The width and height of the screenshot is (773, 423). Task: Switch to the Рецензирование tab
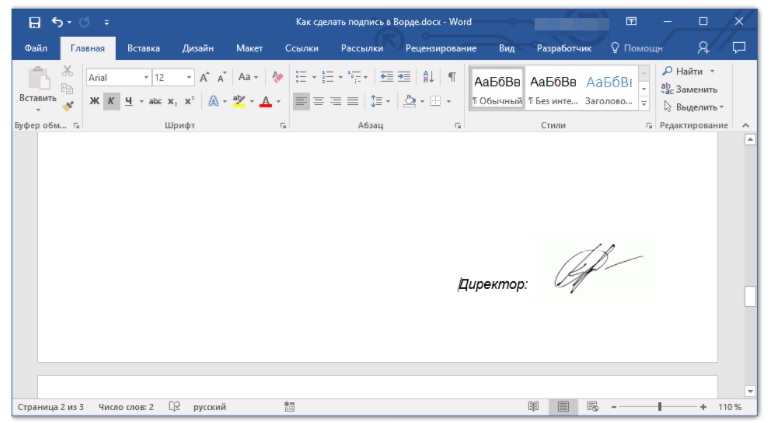[440, 47]
